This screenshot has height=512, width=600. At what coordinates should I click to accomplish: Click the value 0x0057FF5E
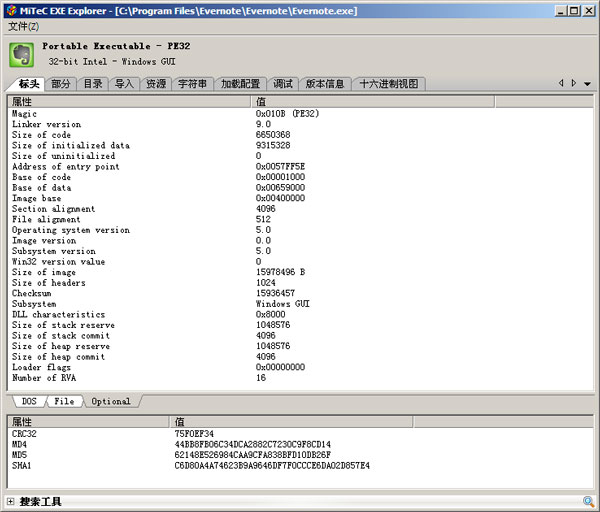[280, 166]
